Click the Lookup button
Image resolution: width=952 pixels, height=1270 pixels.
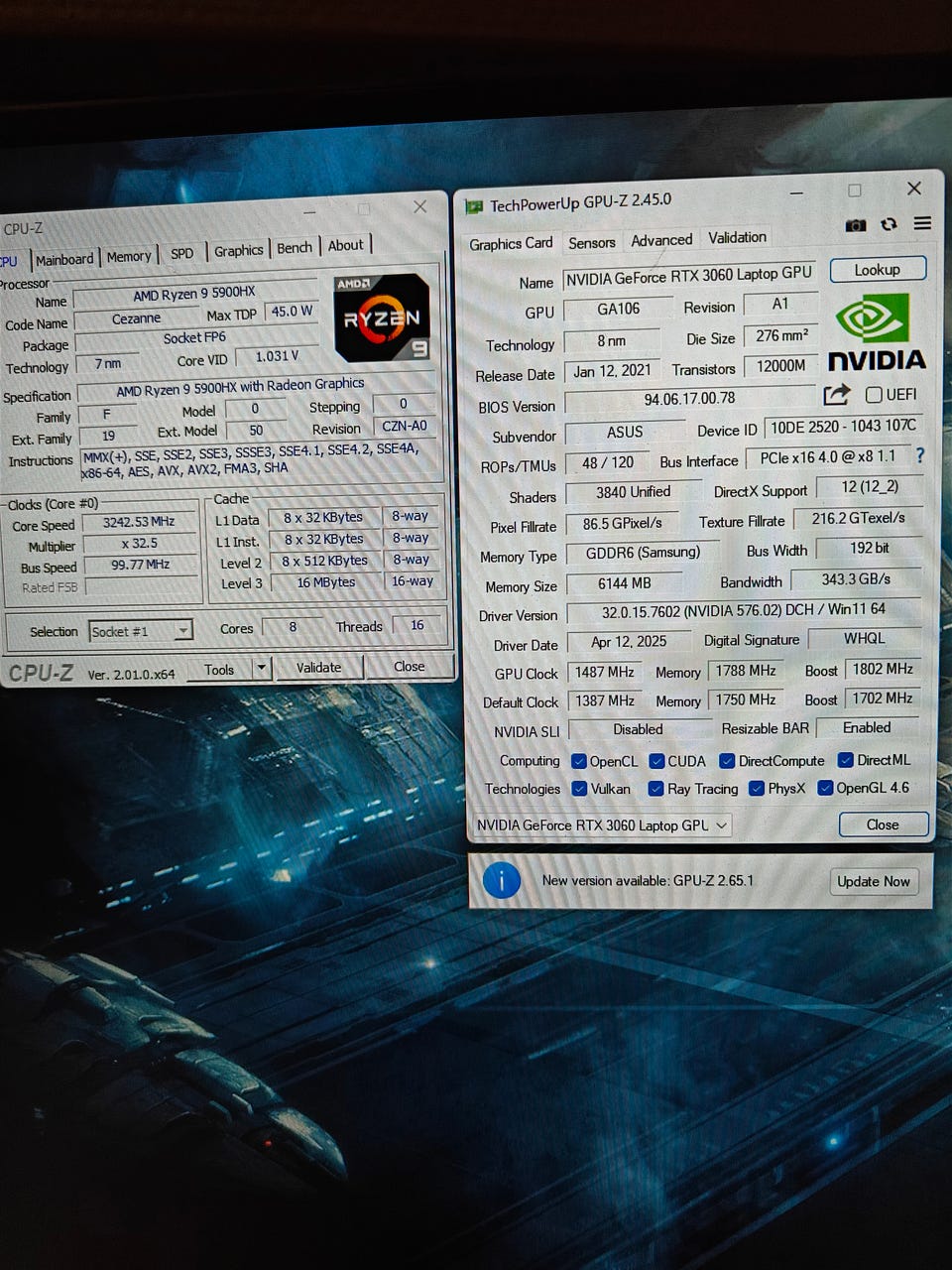pyautogui.click(x=878, y=270)
